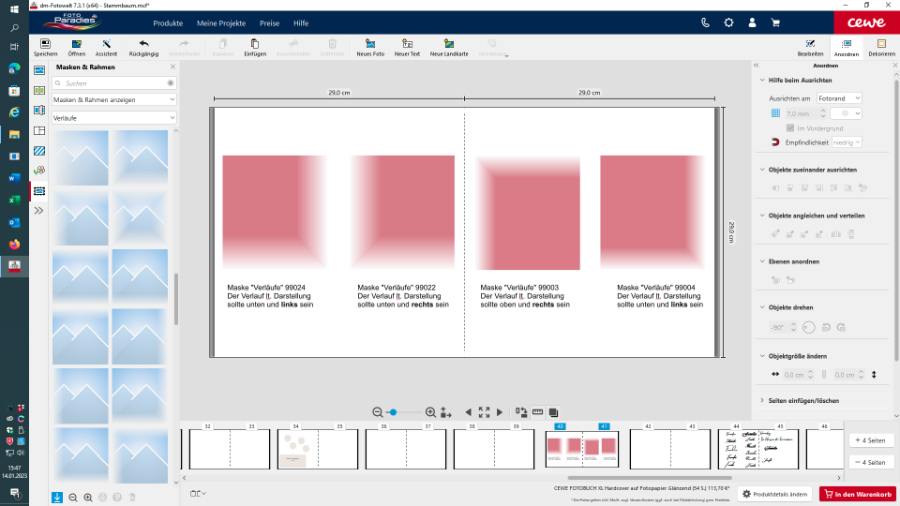Screen dimensions: 900x506
Task: Open the 'Ausrichten am' Fotorand dropdown
Action: [838, 99]
